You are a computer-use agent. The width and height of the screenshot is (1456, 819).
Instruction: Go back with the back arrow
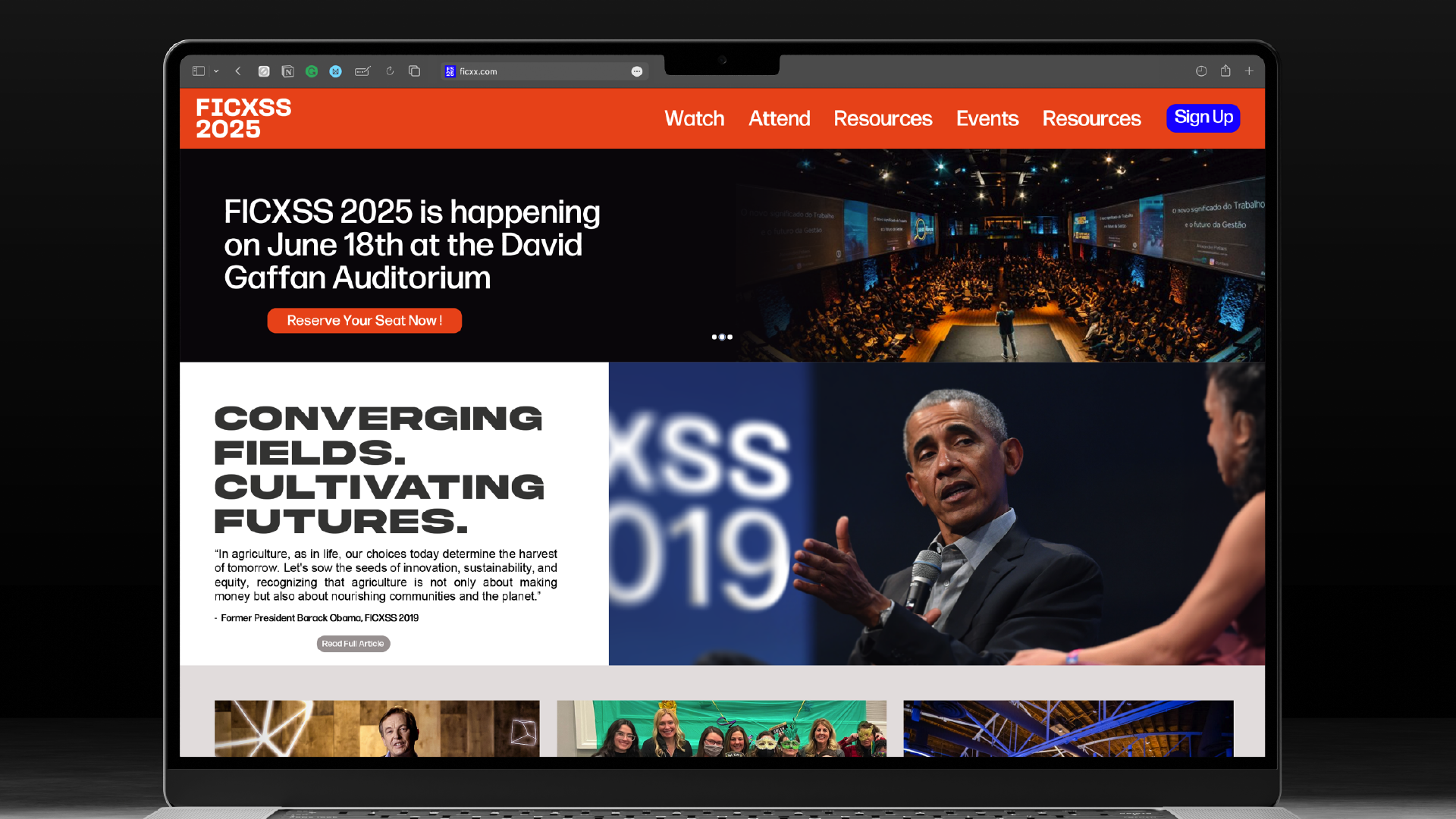coord(238,71)
